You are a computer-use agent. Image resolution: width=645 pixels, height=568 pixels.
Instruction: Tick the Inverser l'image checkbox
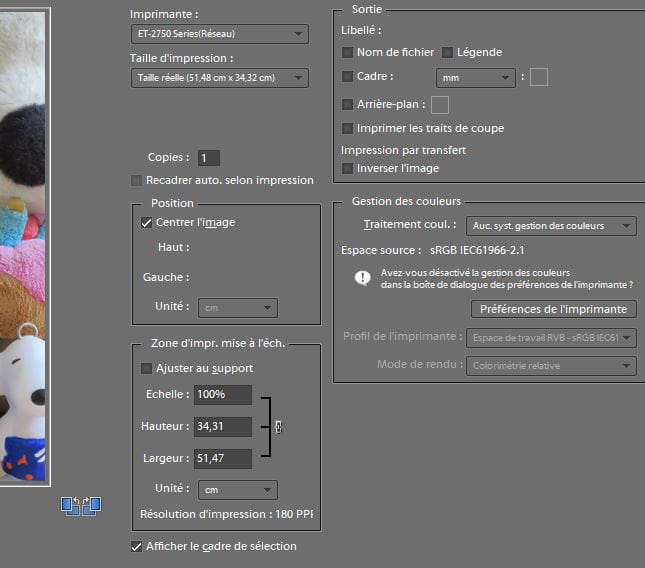[x=348, y=168]
